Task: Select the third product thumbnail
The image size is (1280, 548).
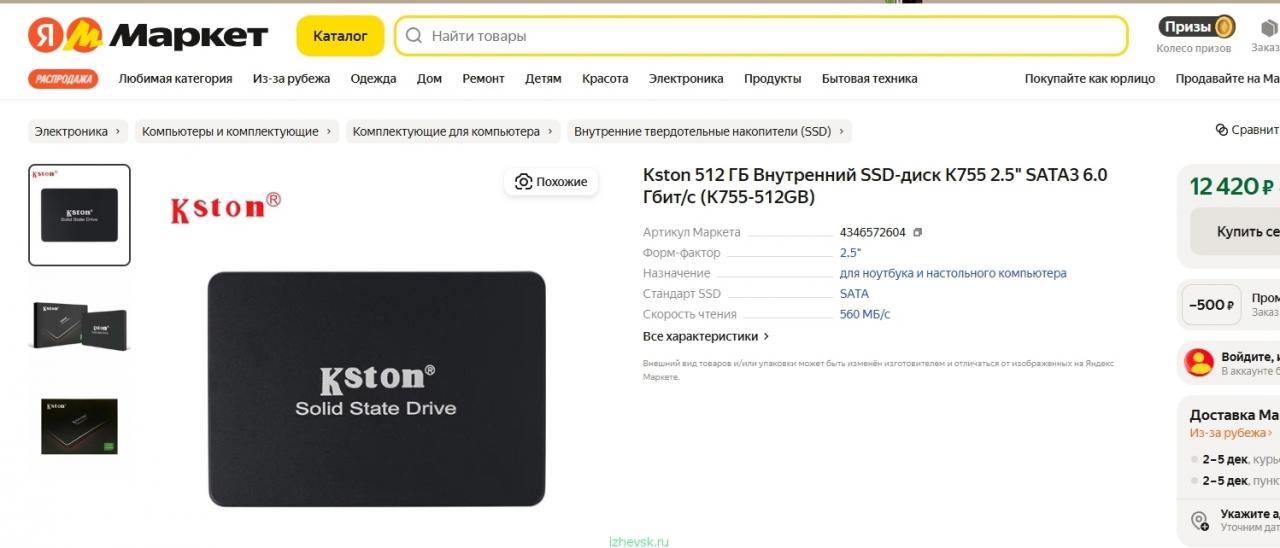Action: click(79, 426)
